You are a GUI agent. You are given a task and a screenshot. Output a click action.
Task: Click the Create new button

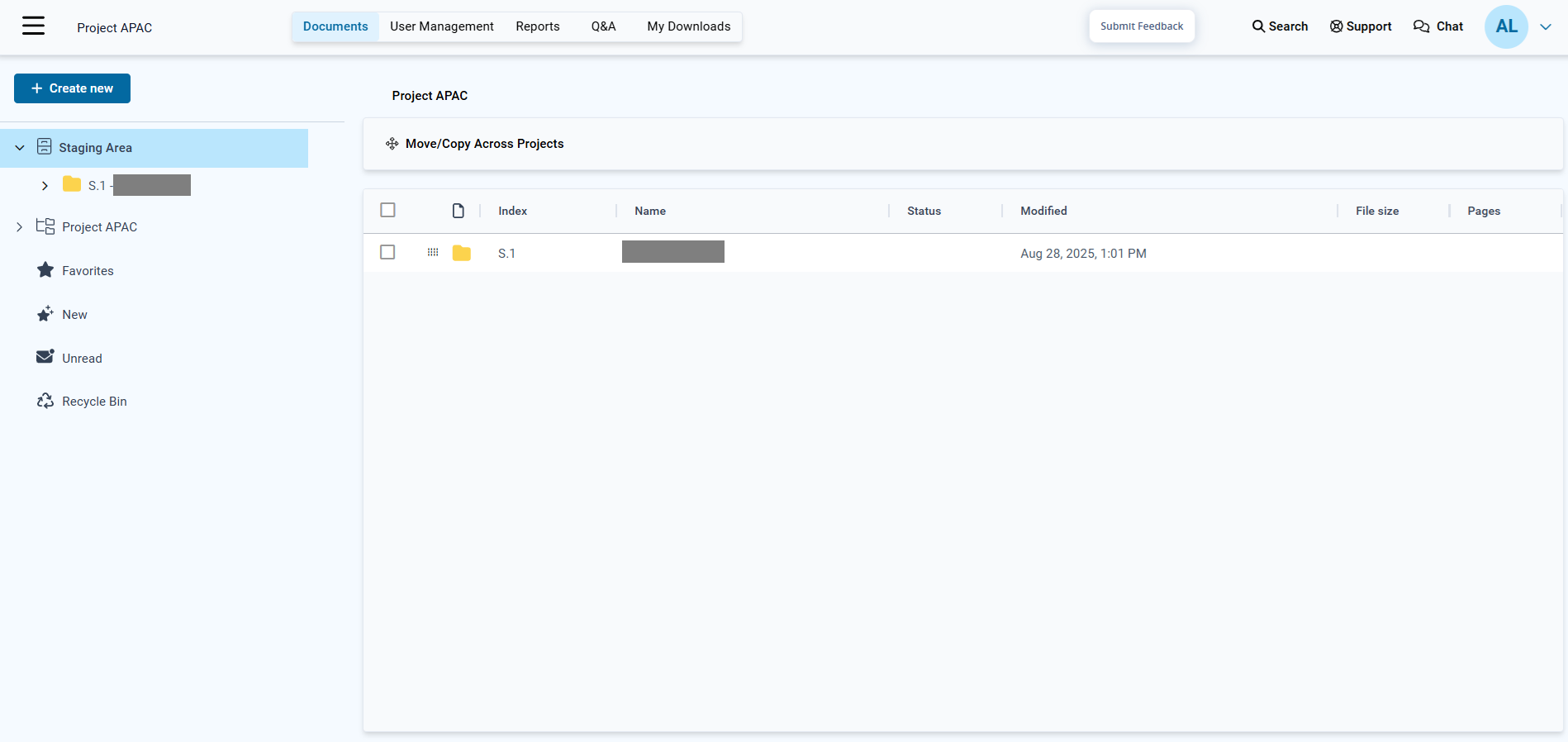[x=72, y=88]
